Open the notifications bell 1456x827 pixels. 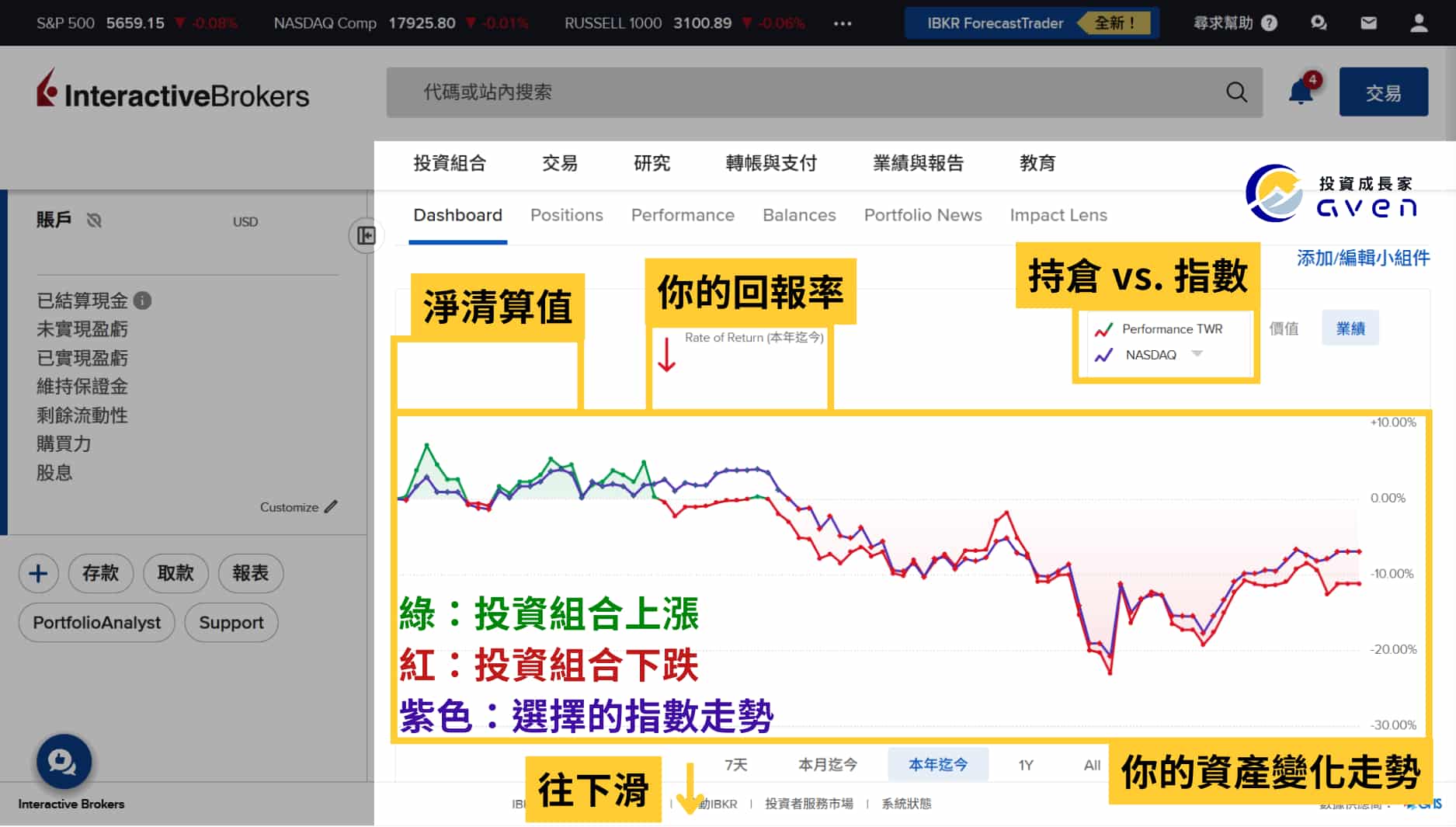tap(1301, 92)
